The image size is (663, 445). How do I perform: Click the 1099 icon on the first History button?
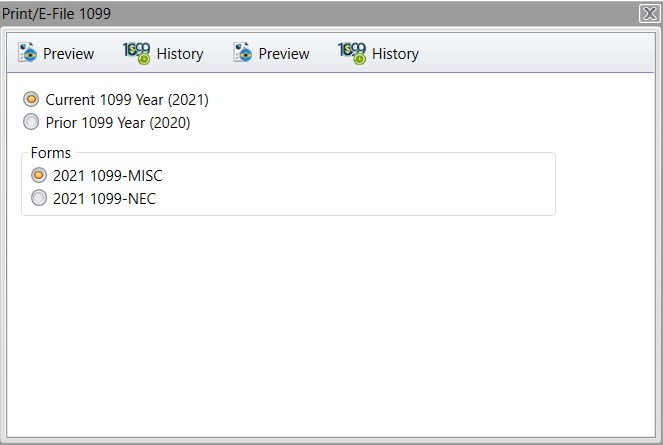(x=136, y=53)
